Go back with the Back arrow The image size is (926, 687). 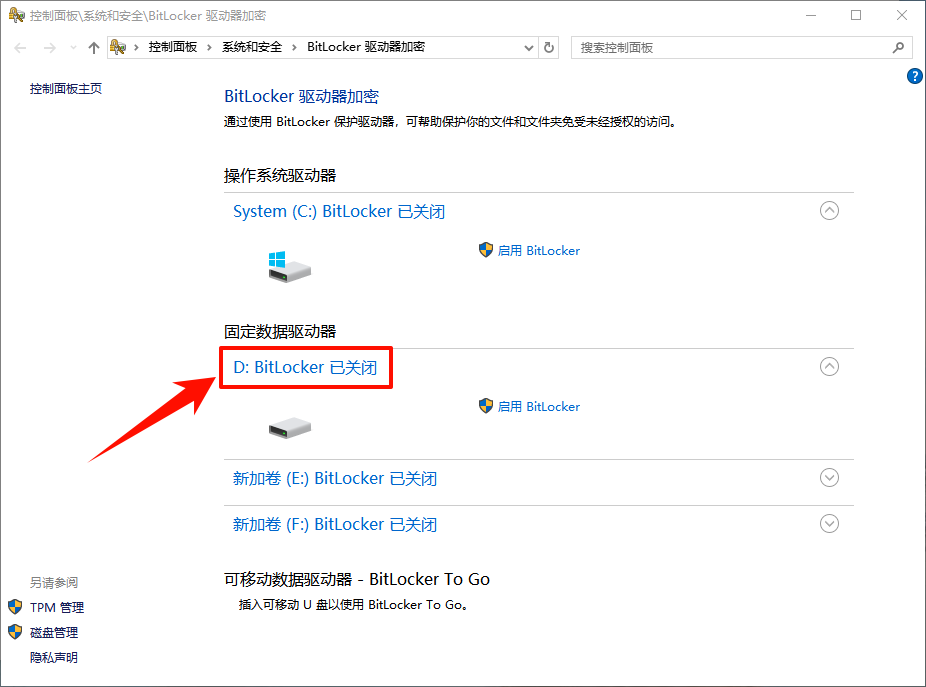21,48
